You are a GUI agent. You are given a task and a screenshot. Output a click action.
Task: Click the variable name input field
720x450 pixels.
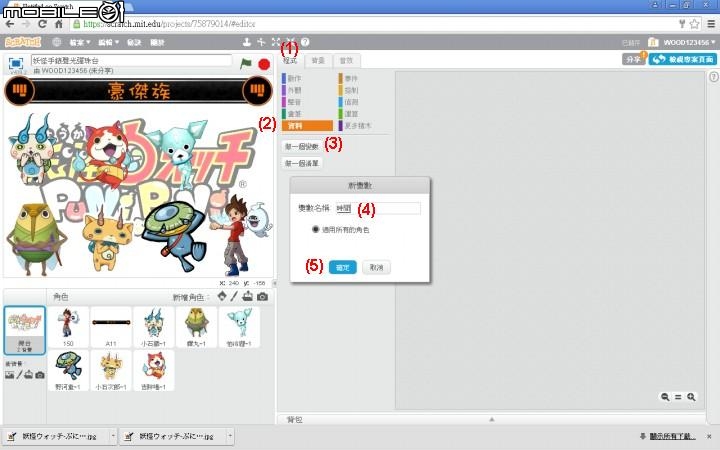coord(378,208)
